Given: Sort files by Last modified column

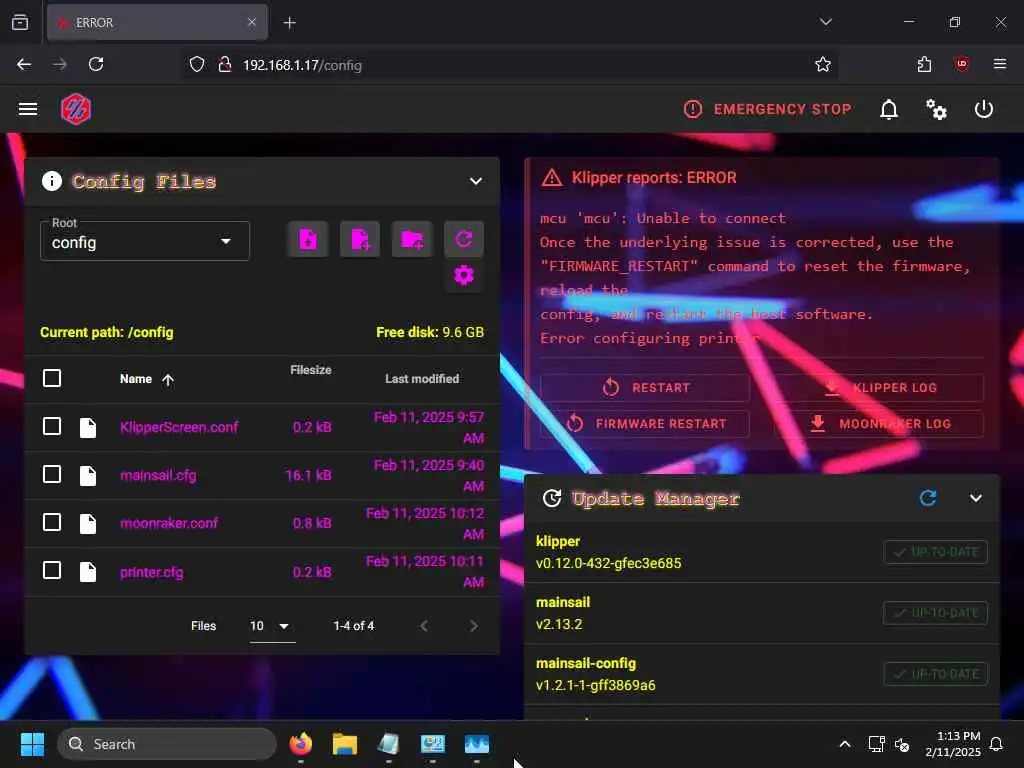Looking at the screenshot, I should coord(422,379).
